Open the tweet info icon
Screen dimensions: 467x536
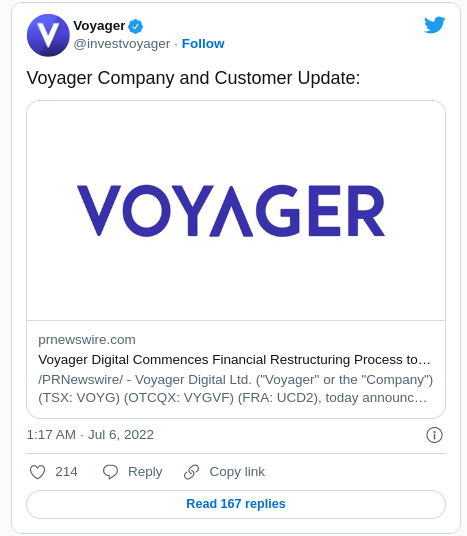(434, 435)
